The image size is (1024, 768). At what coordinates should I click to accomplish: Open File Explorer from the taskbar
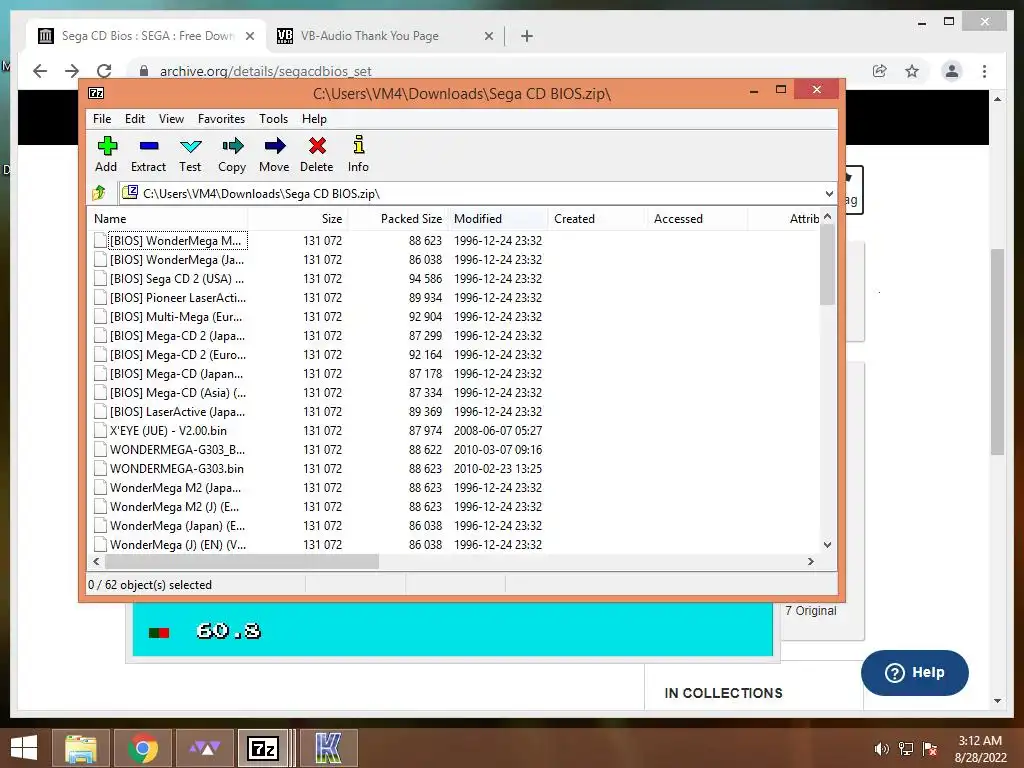coord(80,748)
